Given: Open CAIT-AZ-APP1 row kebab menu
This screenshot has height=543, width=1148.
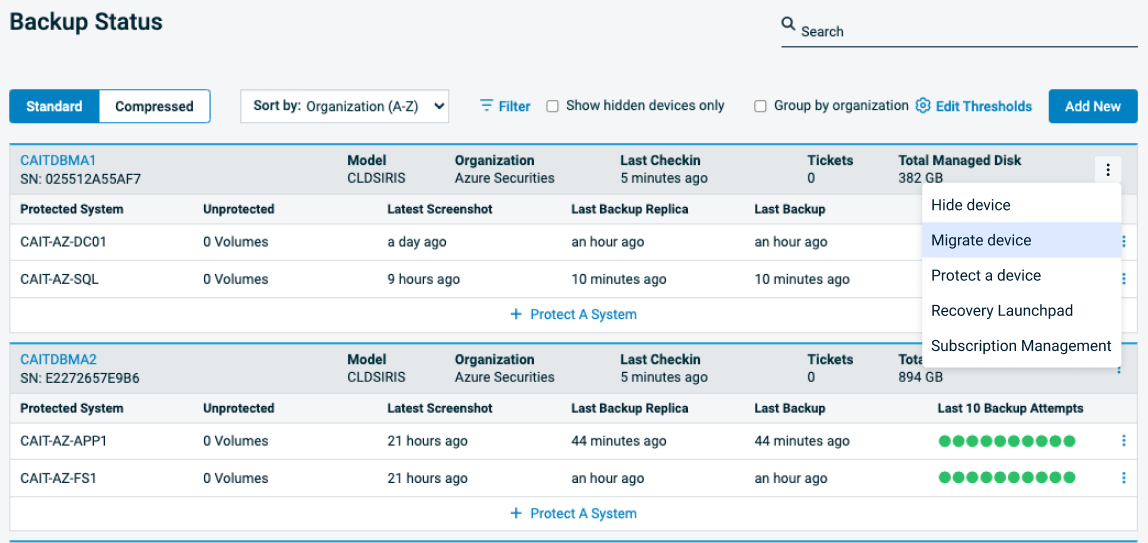Looking at the screenshot, I should [x=1123, y=441].
